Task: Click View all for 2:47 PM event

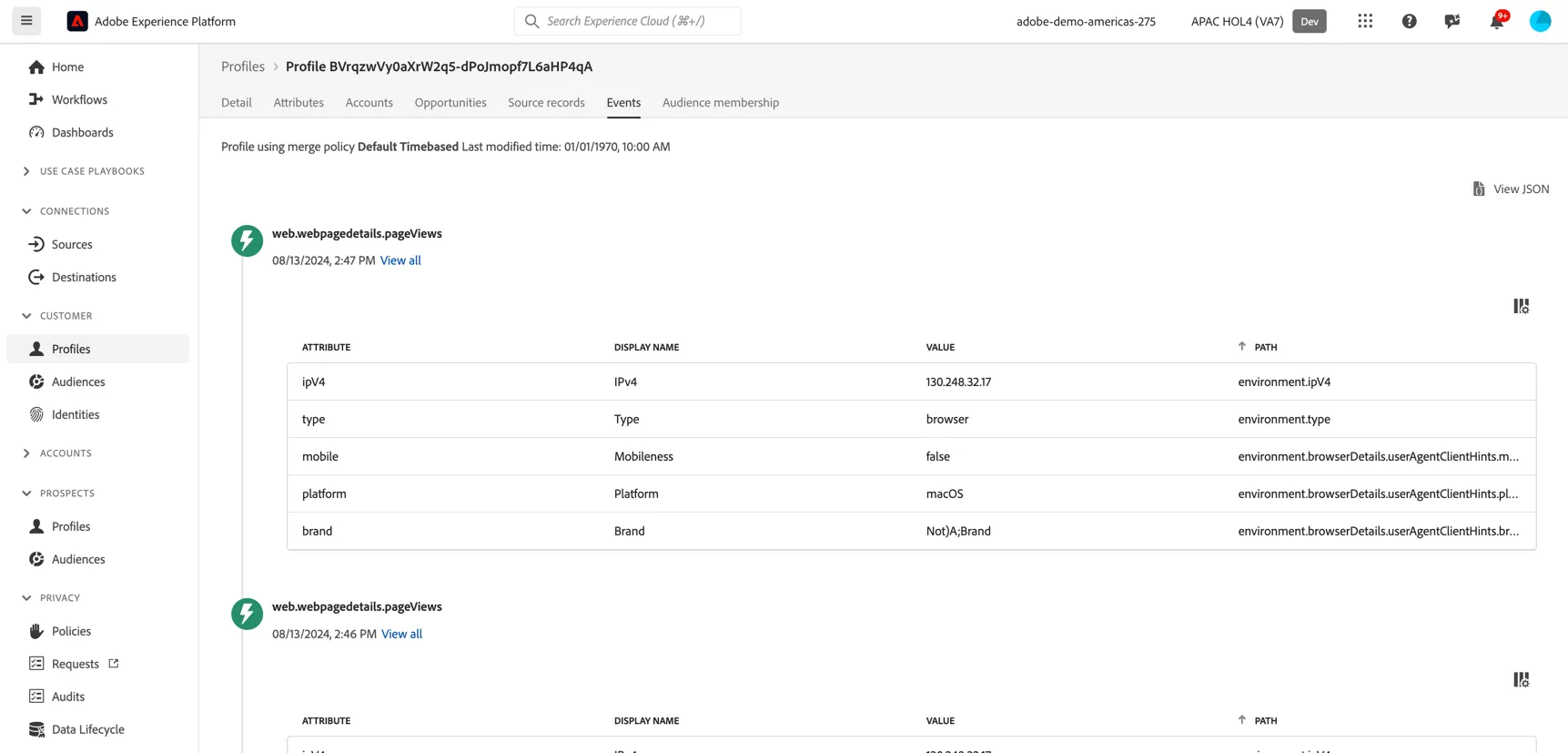Action: point(400,260)
